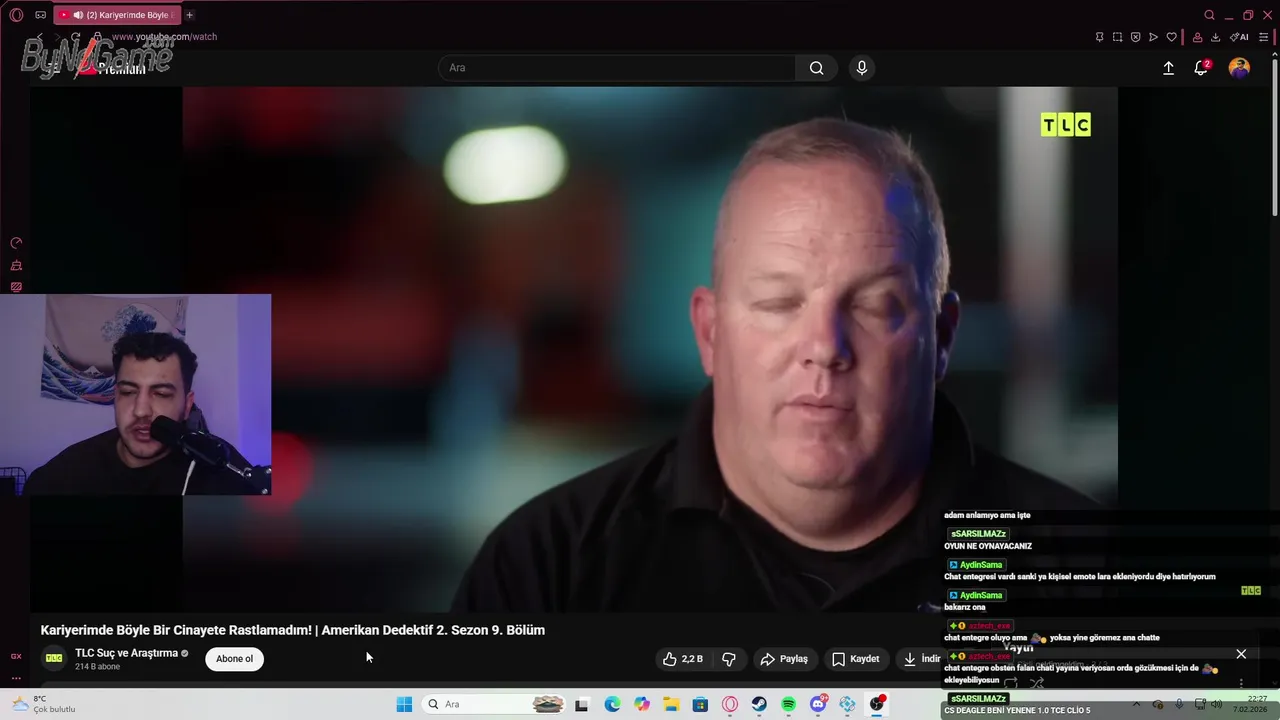The width and height of the screenshot is (1280, 720).
Task: Open Microsoft Edge from taskbar
Action: tap(612, 704)
